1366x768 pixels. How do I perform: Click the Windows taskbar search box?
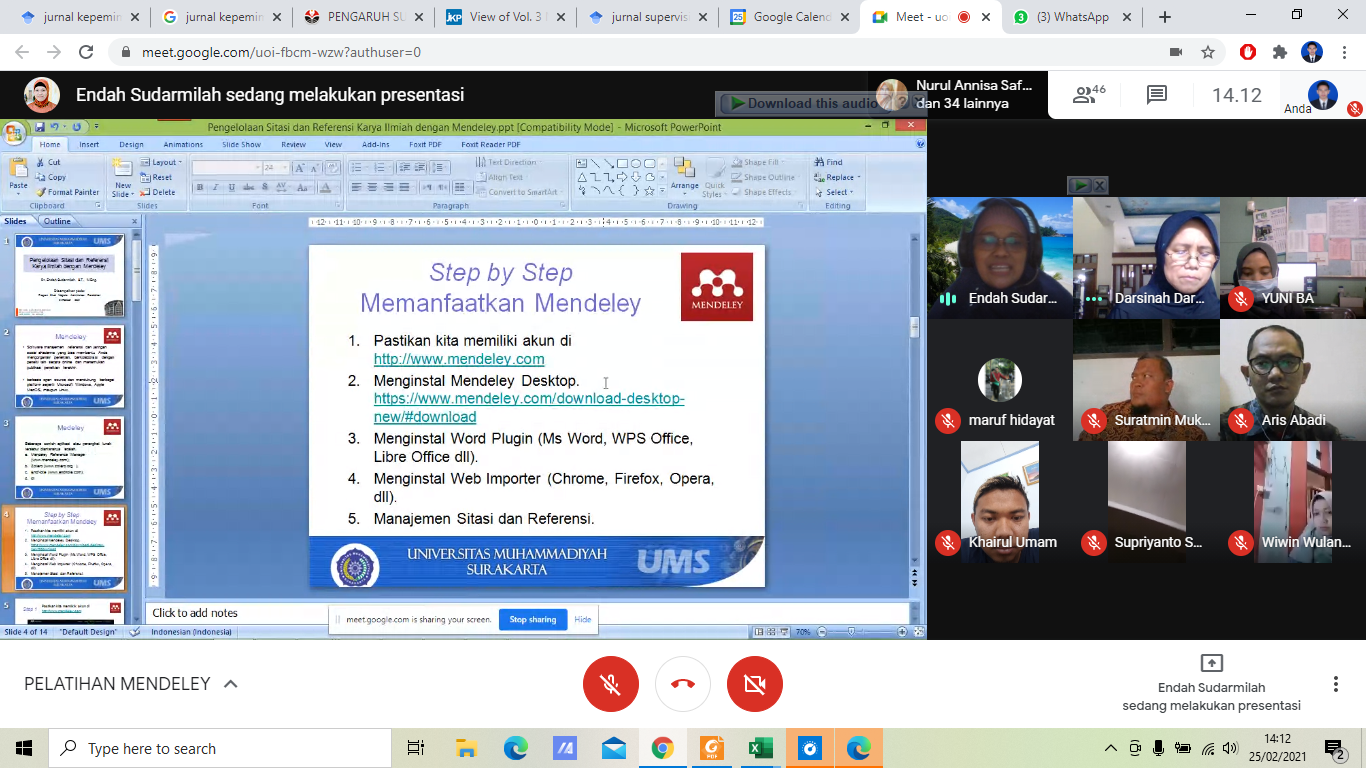click(220, 748)
